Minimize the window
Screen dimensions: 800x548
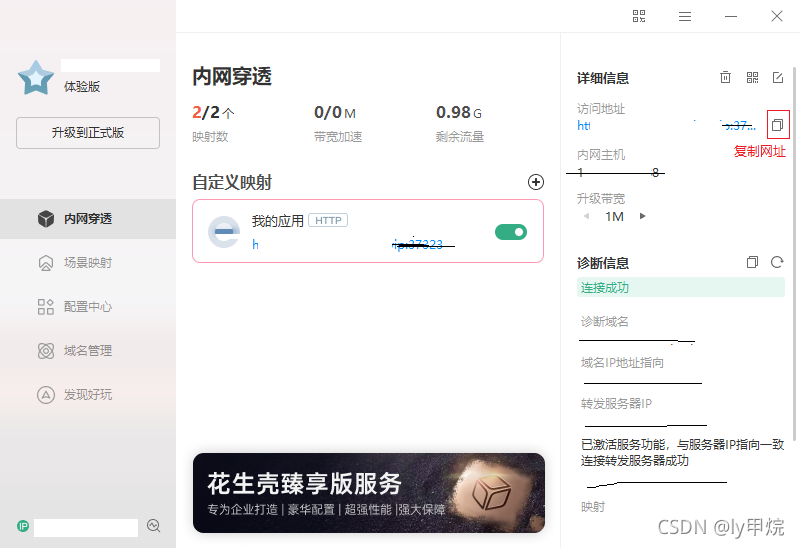coord(731,16)
